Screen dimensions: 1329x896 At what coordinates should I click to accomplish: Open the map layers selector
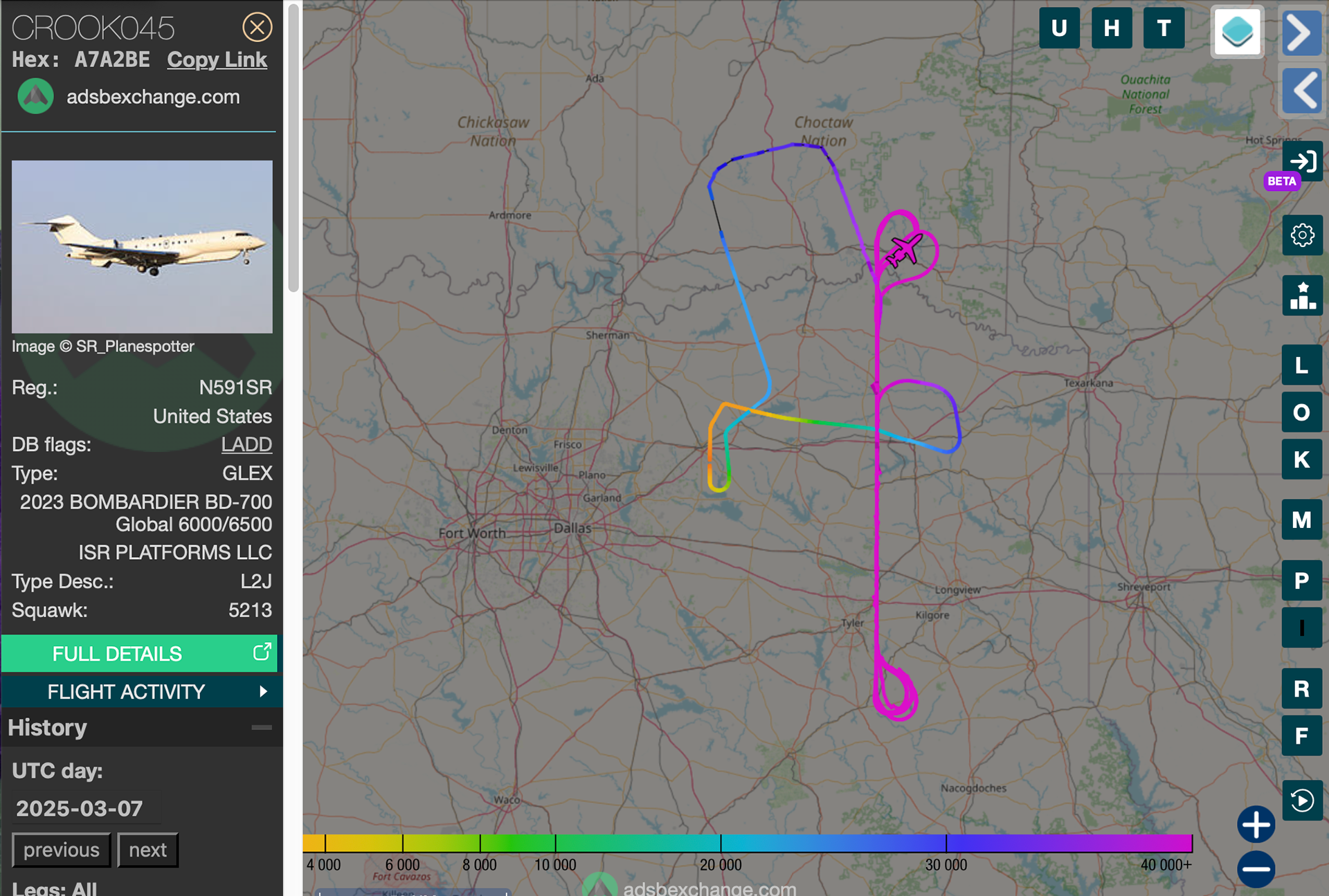pos(1237,32)
